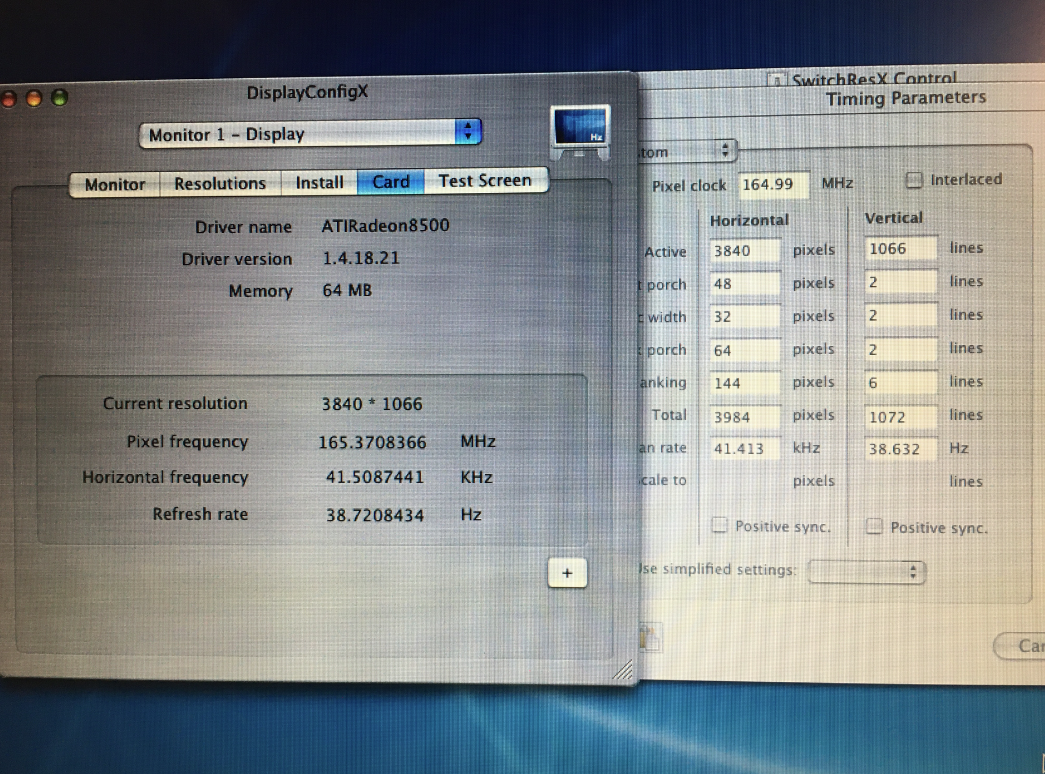Click the Horizontal column header
This screenshot has height=774, width=1045.
(x=748, y=220)
